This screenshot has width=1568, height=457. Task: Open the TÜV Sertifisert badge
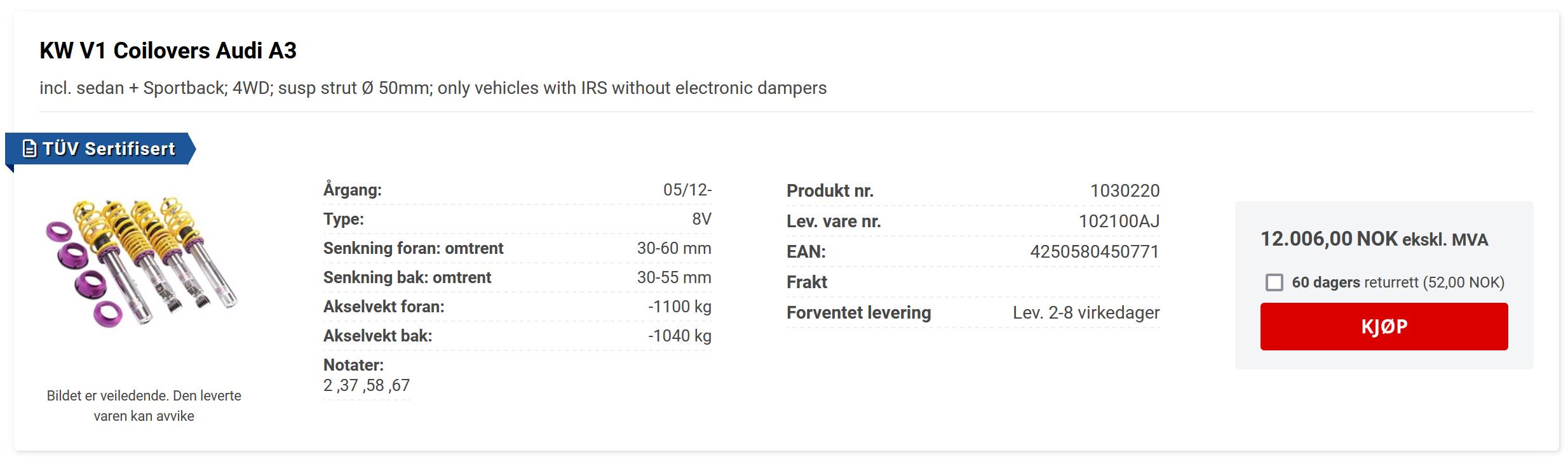click(108, 149)
